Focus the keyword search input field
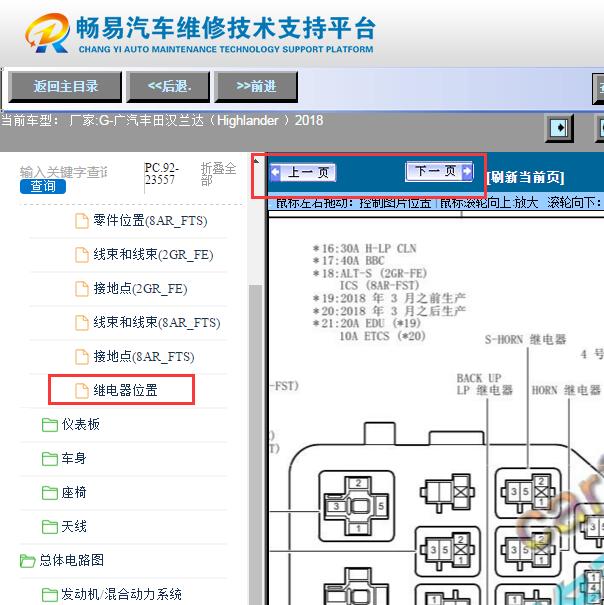This screenshot has height=605, width=604. (x=64, y=172)
